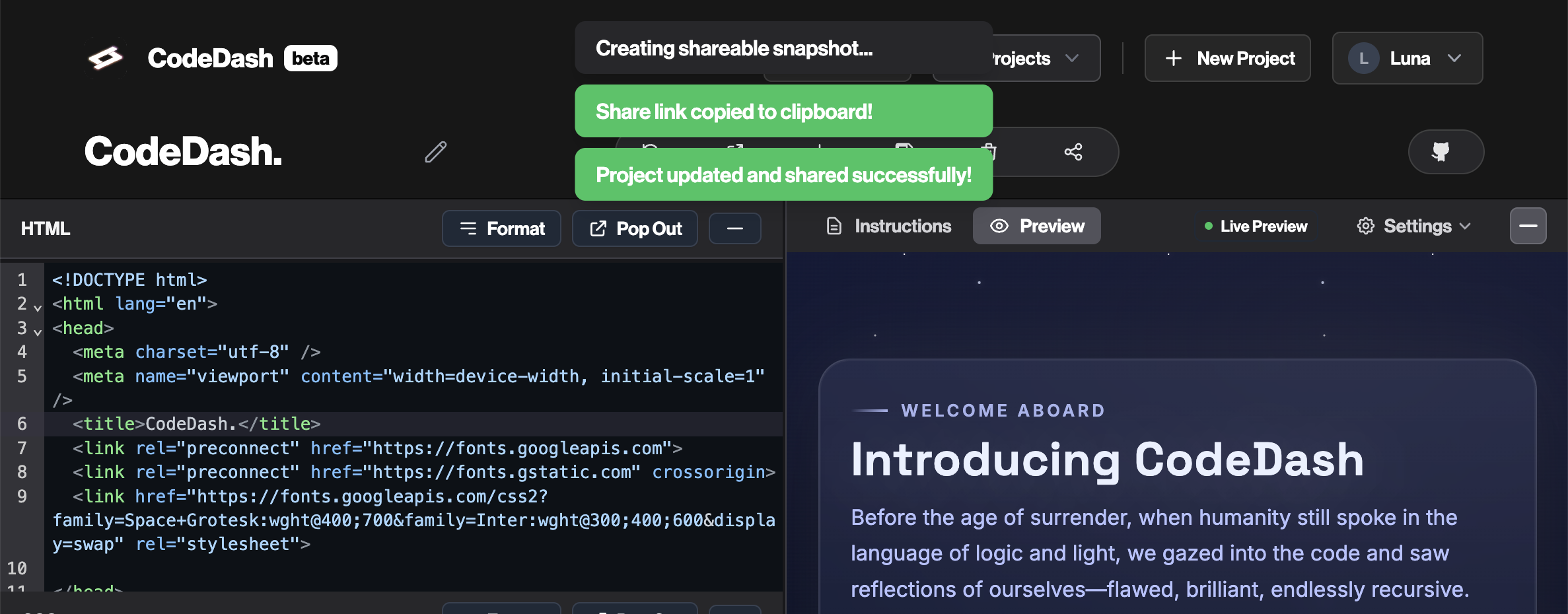Click the pencil icon to rename the project
The height and width of the screenshot is (614, 1568).
[435, 152]
